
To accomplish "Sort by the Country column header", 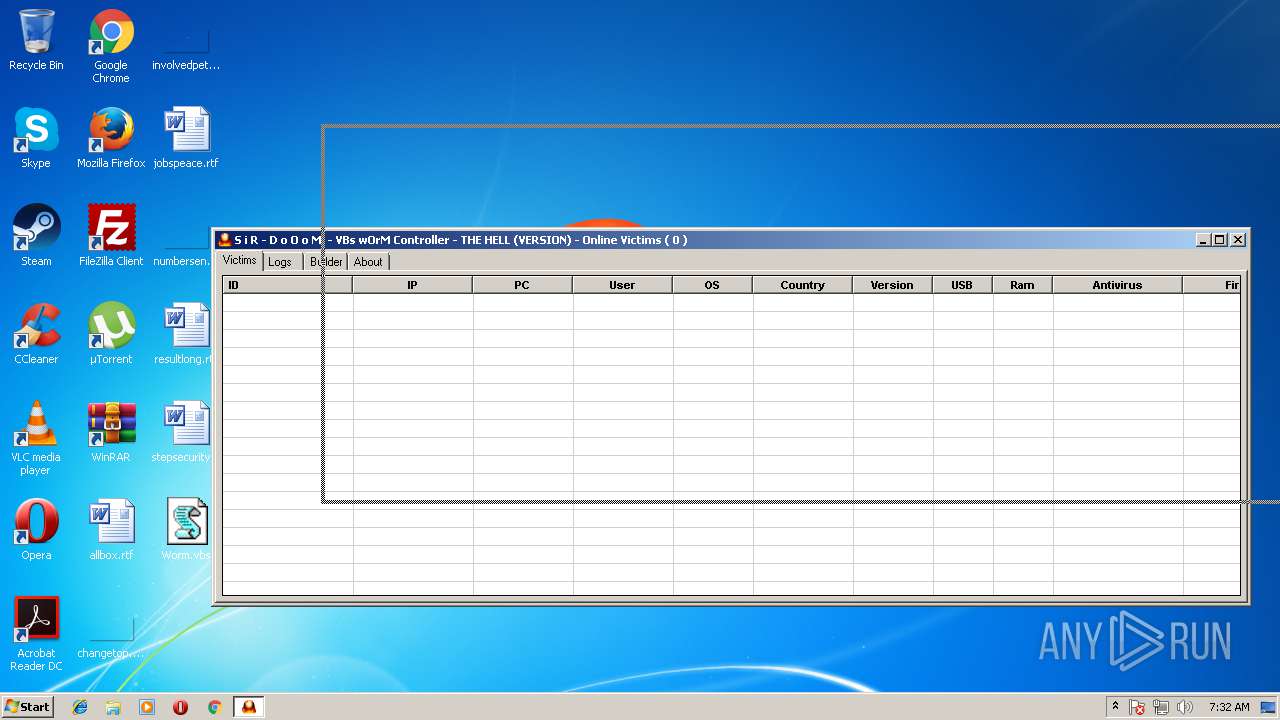I will 802,285.
